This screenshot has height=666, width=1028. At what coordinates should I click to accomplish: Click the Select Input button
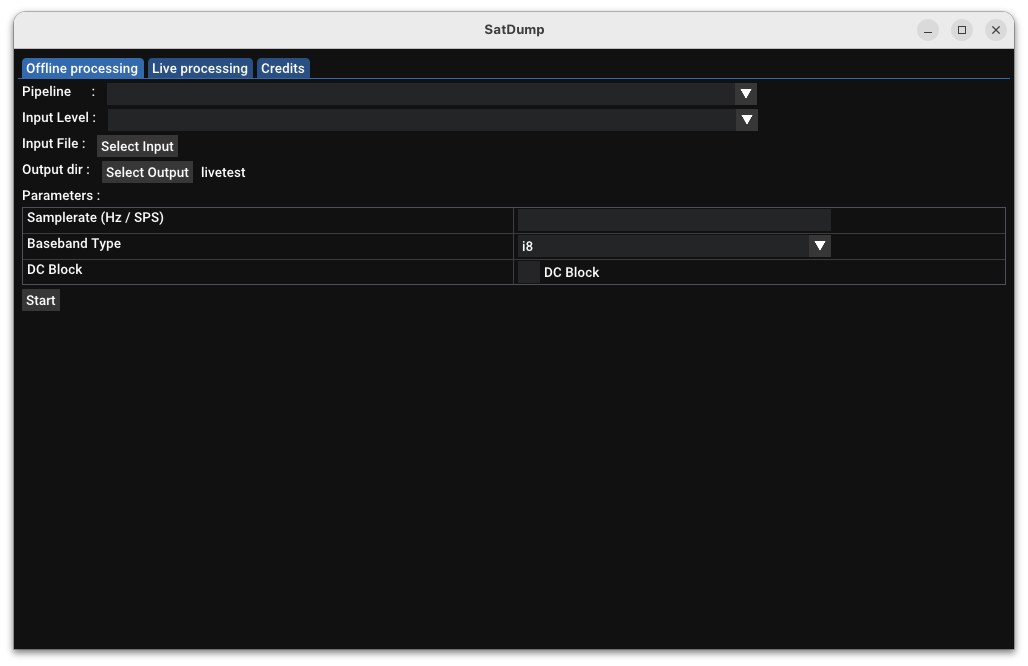tap(137, 146)
